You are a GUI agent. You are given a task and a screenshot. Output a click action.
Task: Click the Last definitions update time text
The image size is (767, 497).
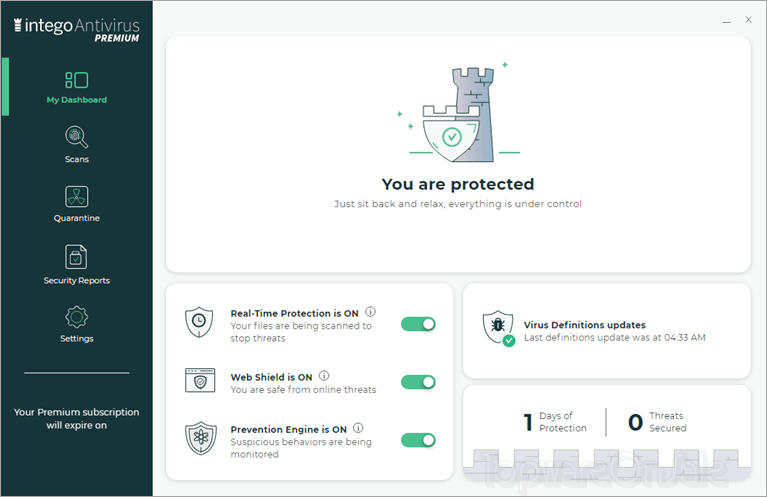click(x=615, y=338)
